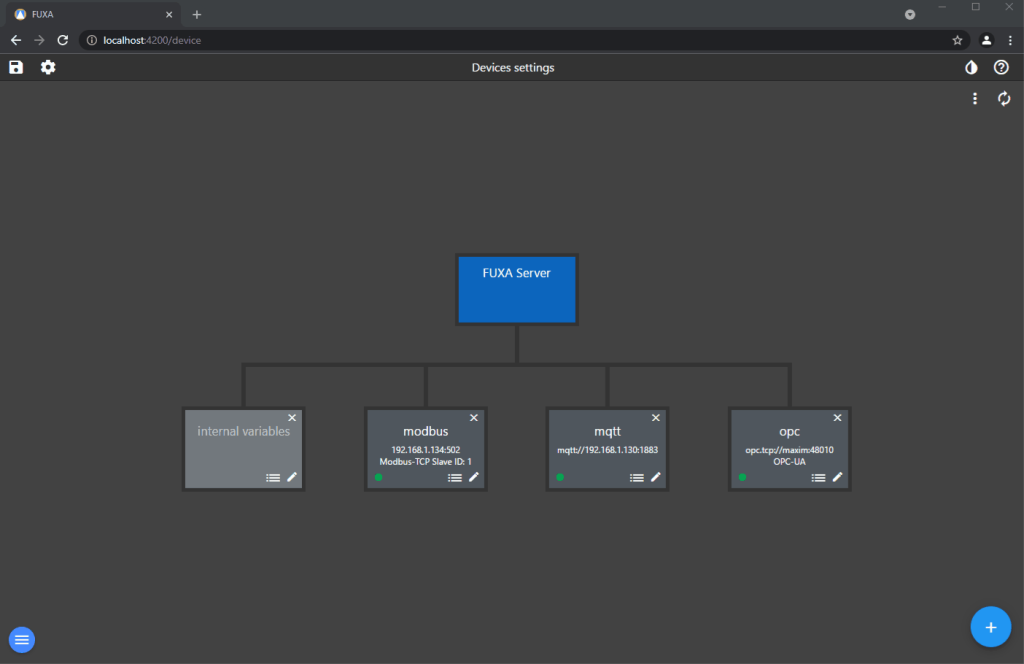Open the help question mark icon
Image resolution: width=1024 pixels, height=664 pixels.
(x=1001, y=67)
